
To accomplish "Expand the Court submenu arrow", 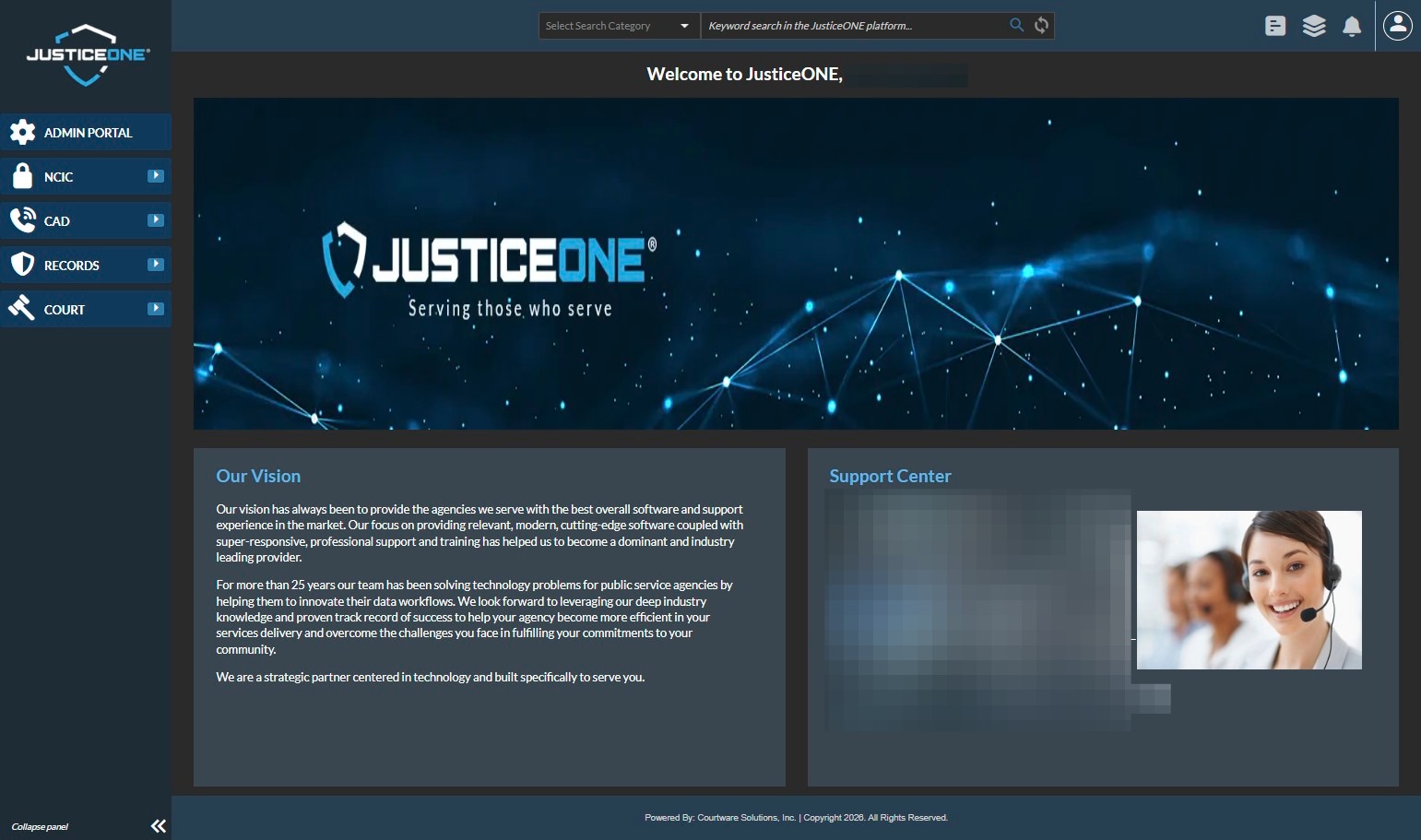I will point(156,308).
